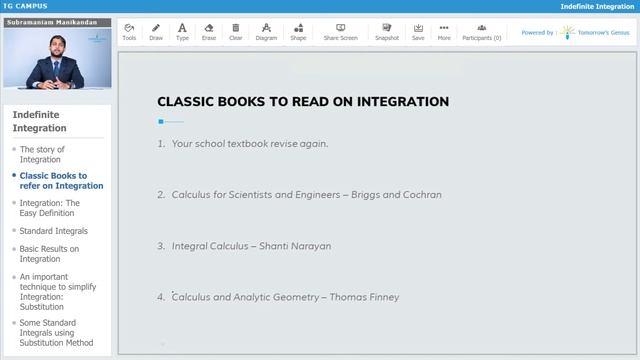Click the 'Thomas Finney' book line
640x360 pixels.
point(285,297)
